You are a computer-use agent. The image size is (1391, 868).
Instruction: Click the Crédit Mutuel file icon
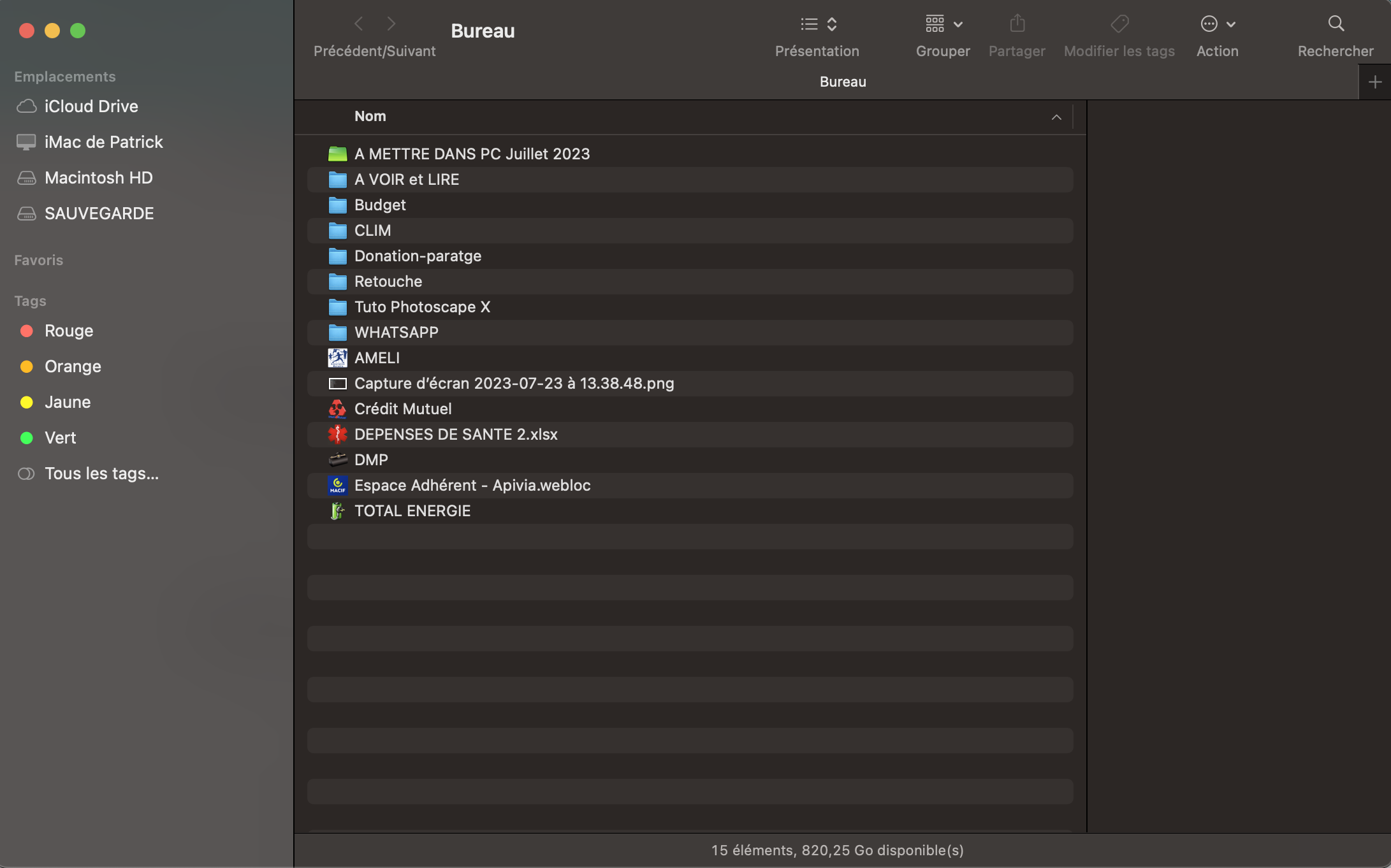[337, 409]
